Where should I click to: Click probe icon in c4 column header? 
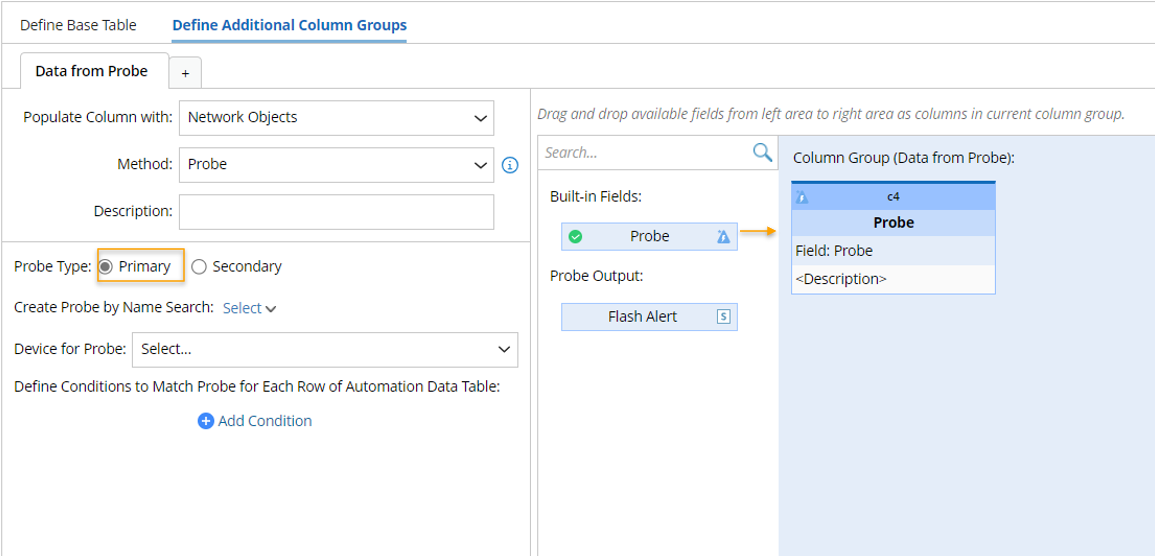click(802, 197)
